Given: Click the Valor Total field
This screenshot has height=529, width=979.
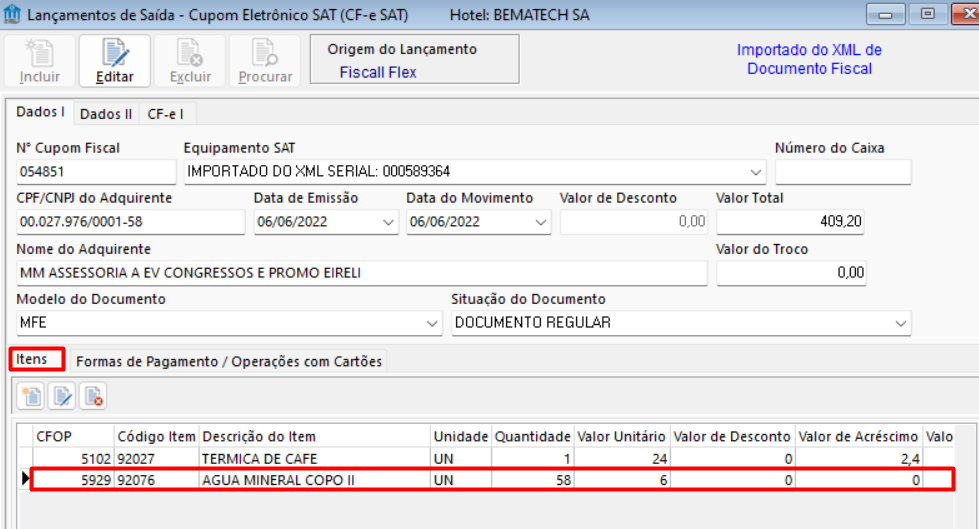Looking at the screenshot, I should click(790, 222).
